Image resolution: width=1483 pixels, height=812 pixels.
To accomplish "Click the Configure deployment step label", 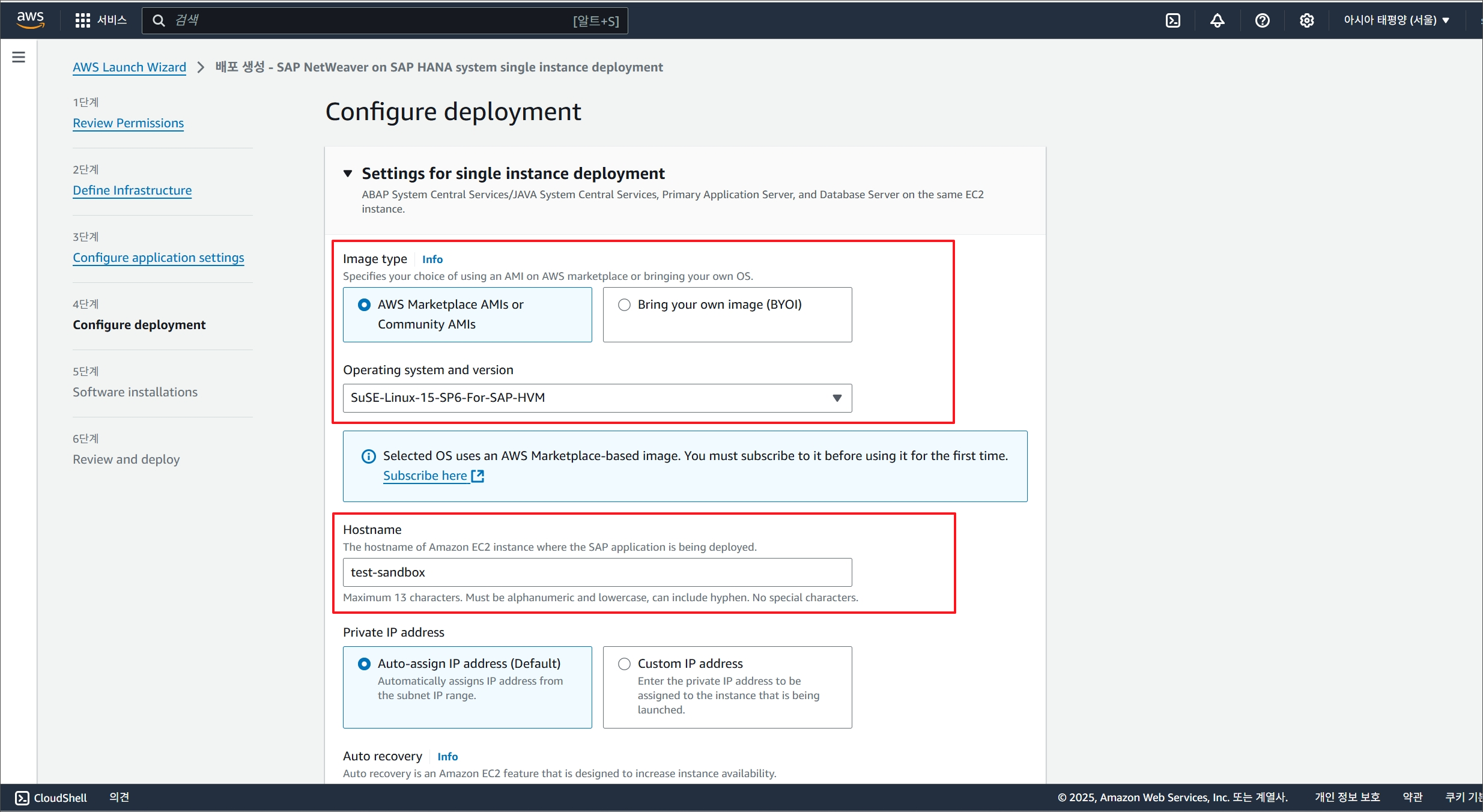I will click(x=139, y=325).
